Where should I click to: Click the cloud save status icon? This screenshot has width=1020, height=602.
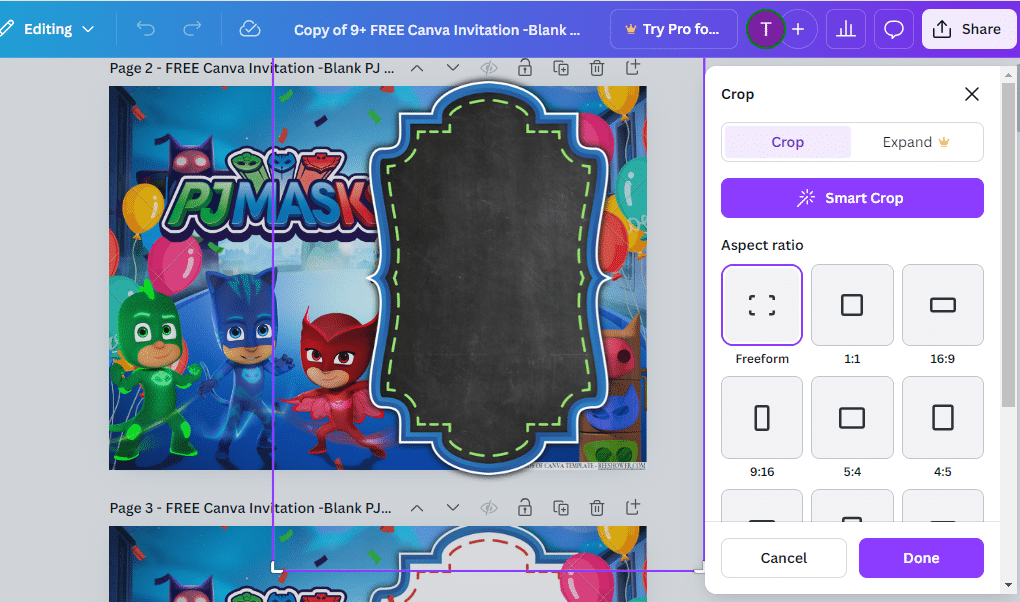pos(250,29)
